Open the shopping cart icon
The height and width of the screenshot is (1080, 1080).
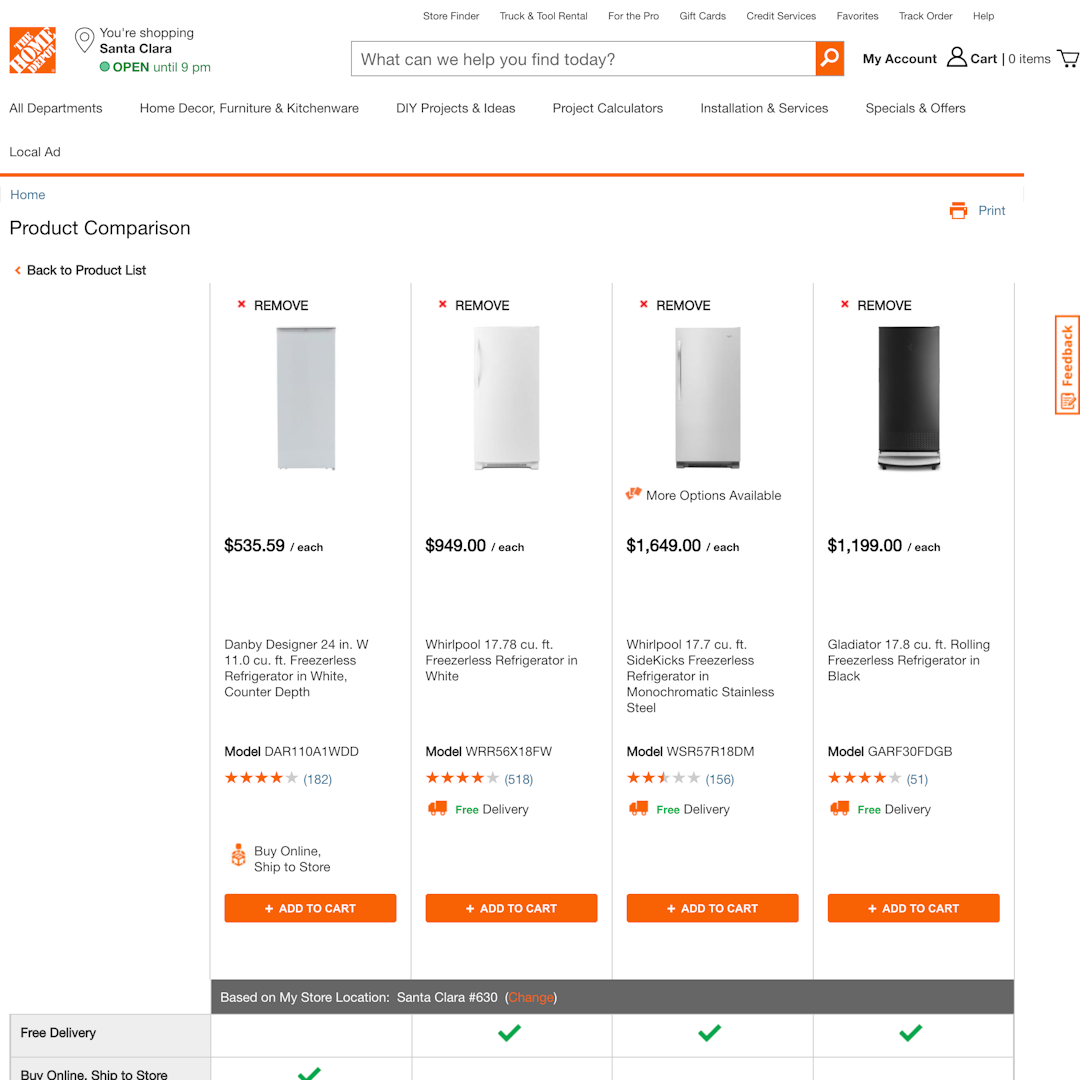(1067, 58)
